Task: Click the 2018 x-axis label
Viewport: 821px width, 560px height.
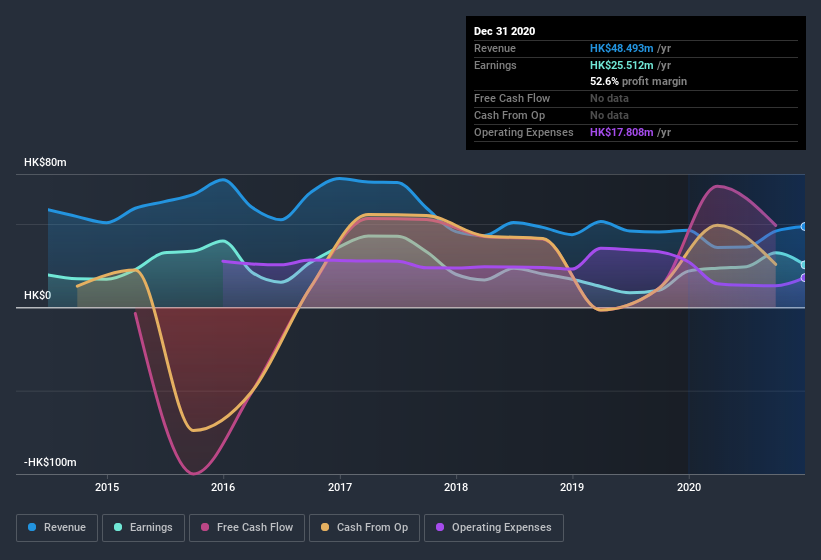Action: [x=456, y=487]
